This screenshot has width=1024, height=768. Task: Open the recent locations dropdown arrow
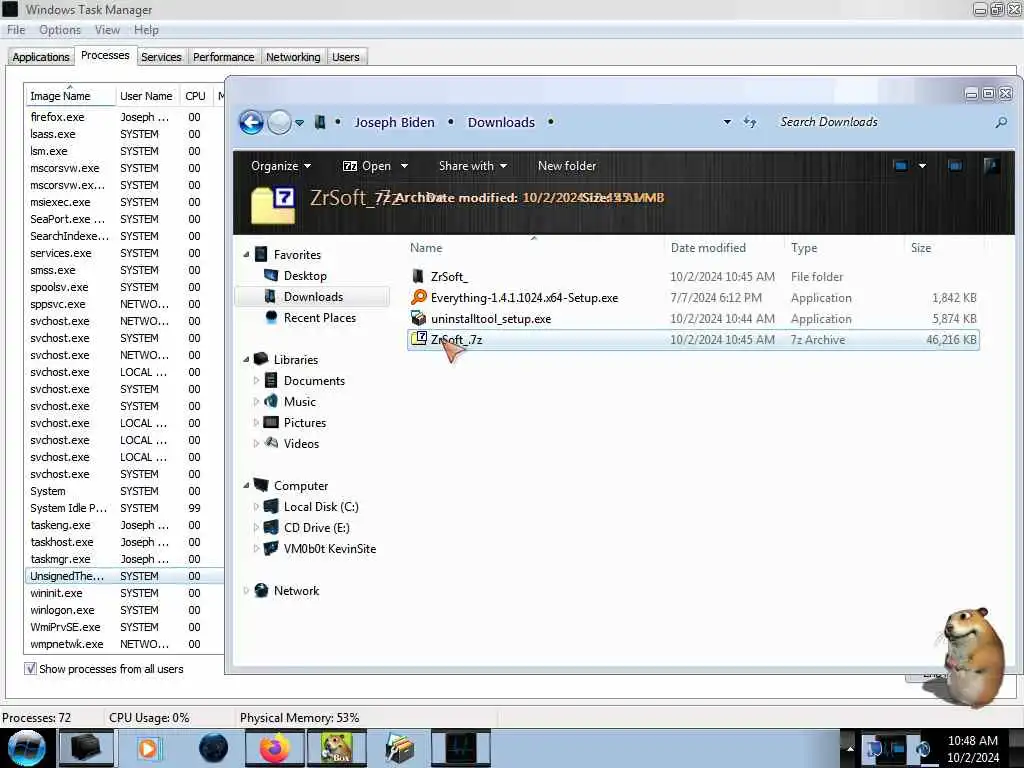point(299,123)
